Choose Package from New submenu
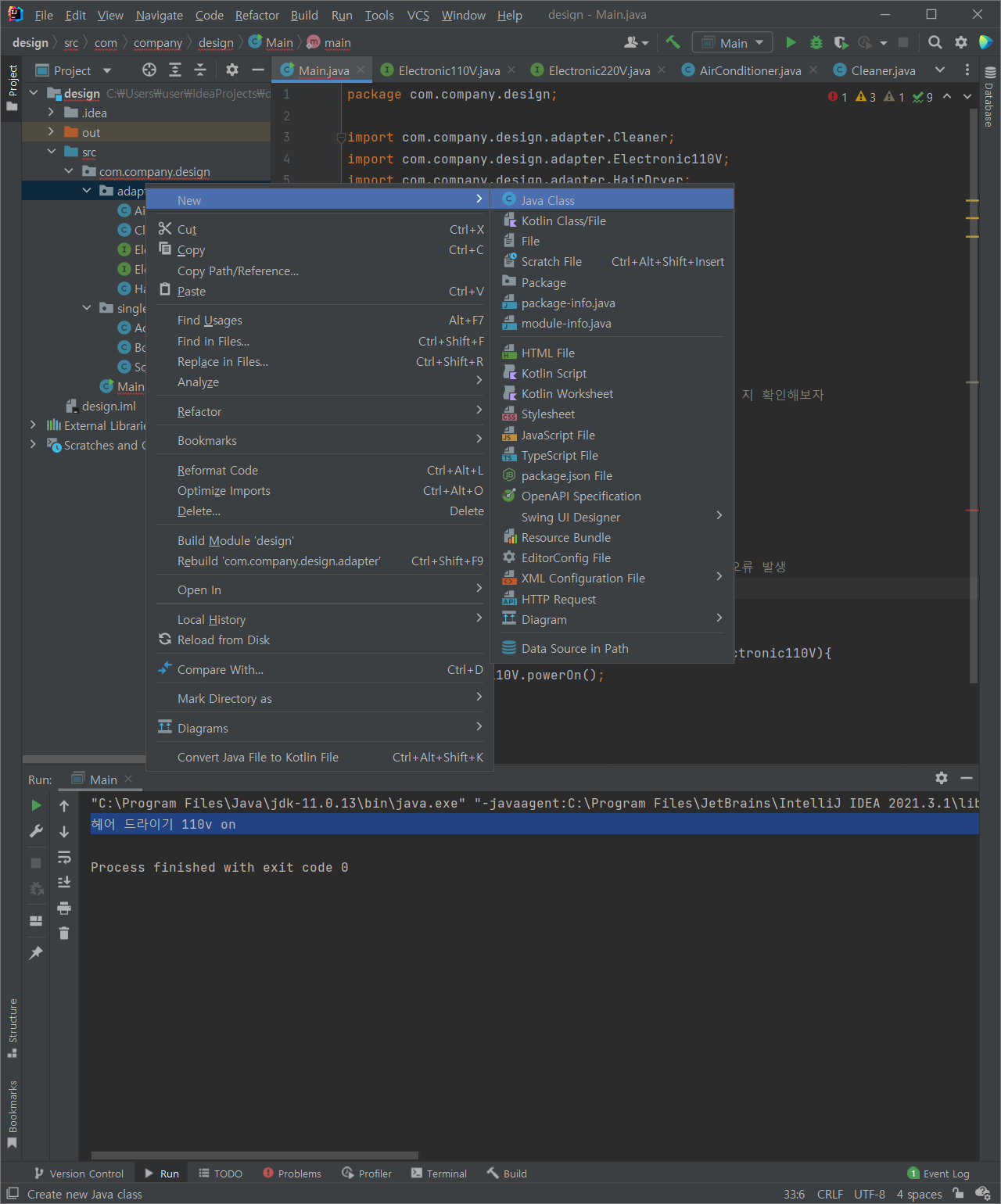The height and width of the screenshot is (1204, 1001). pos(612,282)
